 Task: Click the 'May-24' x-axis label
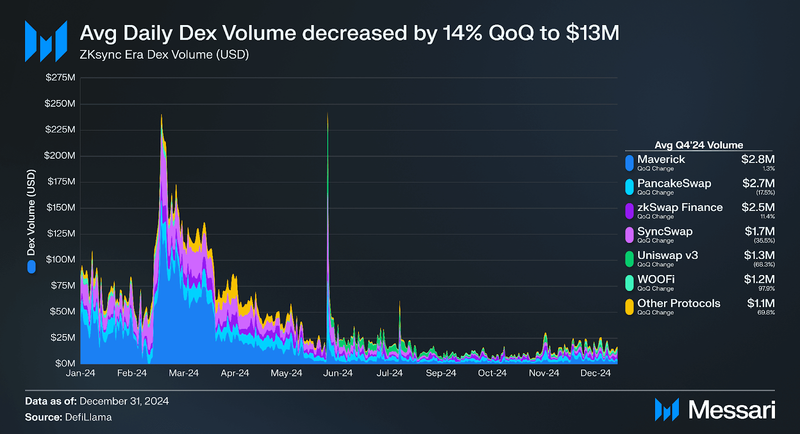pyautogui.click(x=286, y=373)
